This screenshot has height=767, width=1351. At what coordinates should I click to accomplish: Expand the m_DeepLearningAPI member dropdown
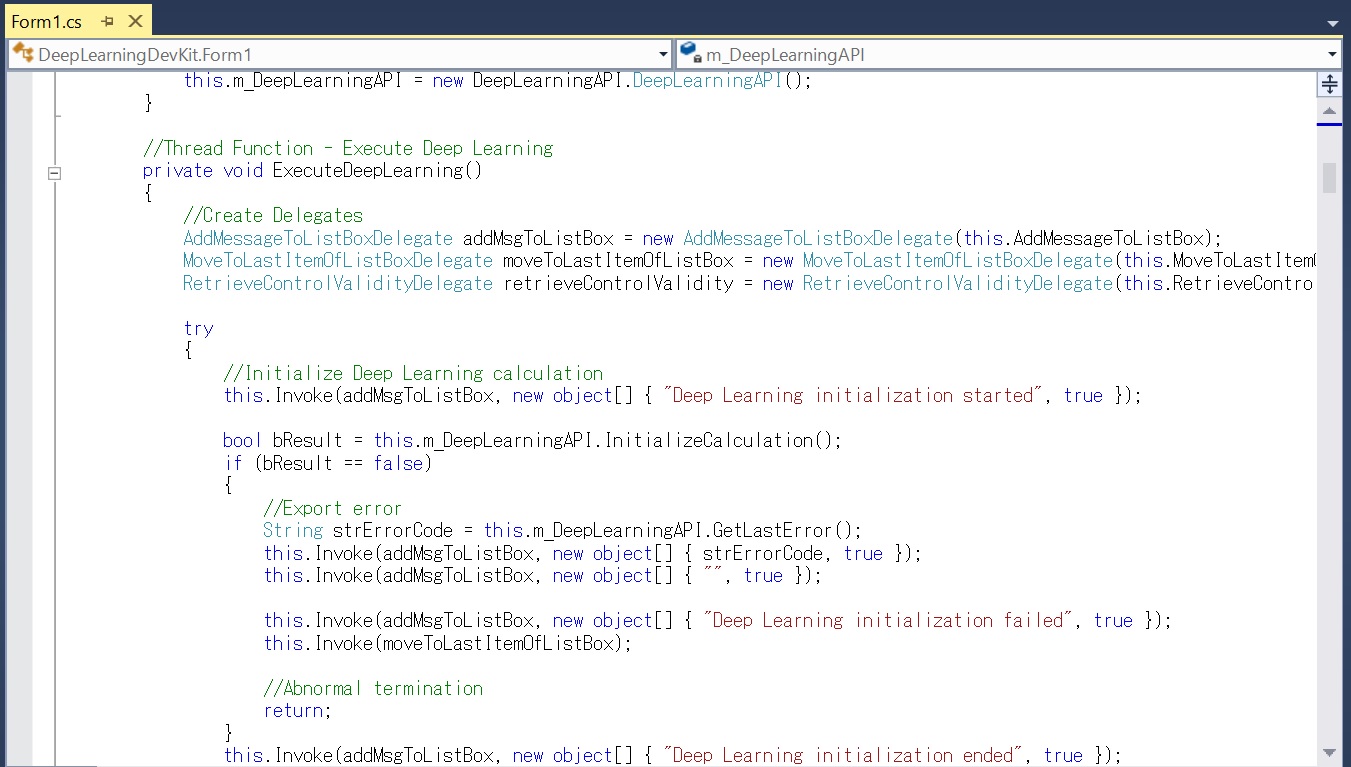[x=1332, y=55]
